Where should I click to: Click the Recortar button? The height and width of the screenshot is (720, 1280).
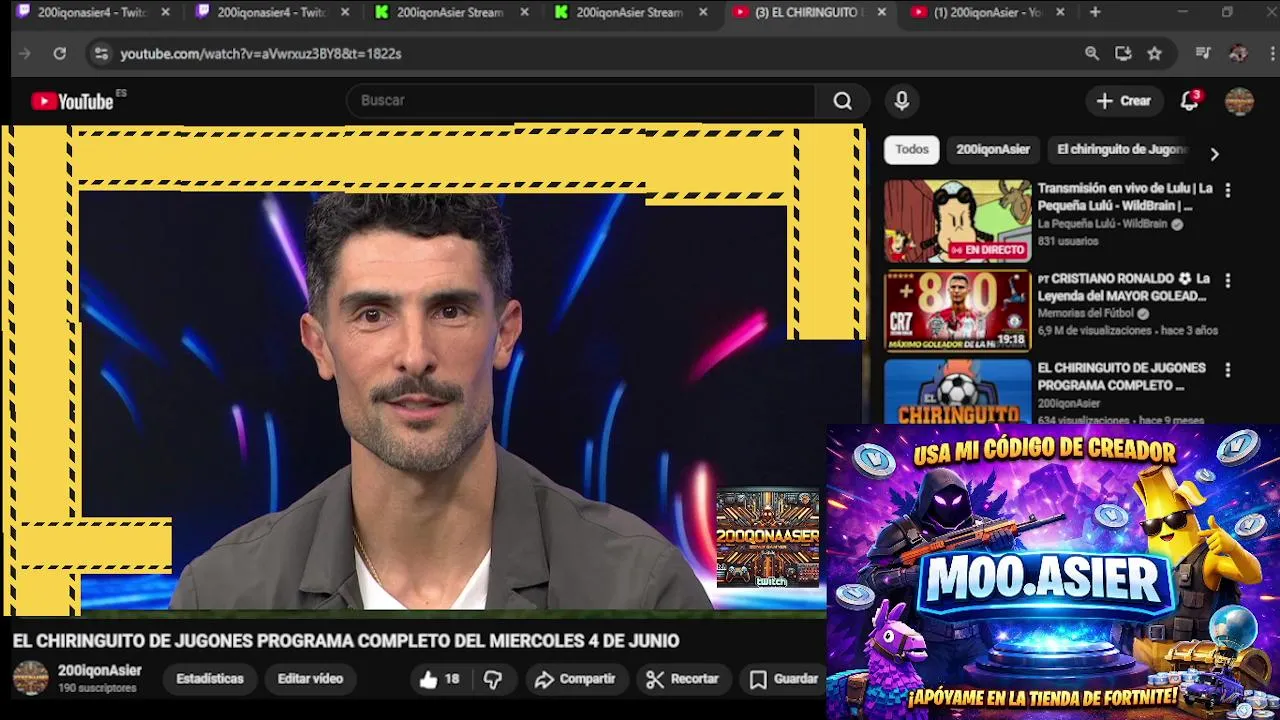coord(683,679)
